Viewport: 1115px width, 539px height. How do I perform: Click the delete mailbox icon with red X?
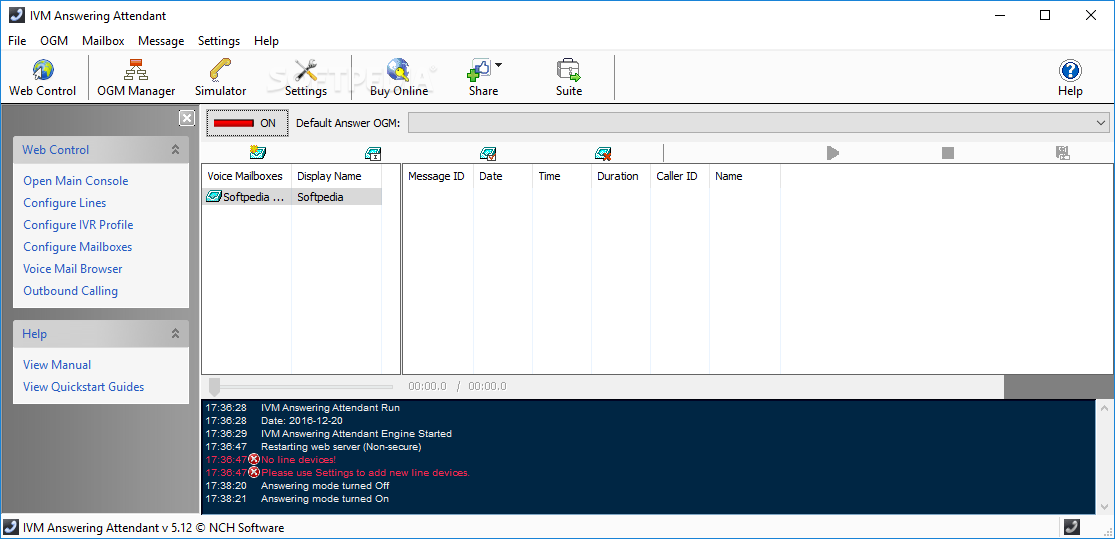tap(603, 153)
